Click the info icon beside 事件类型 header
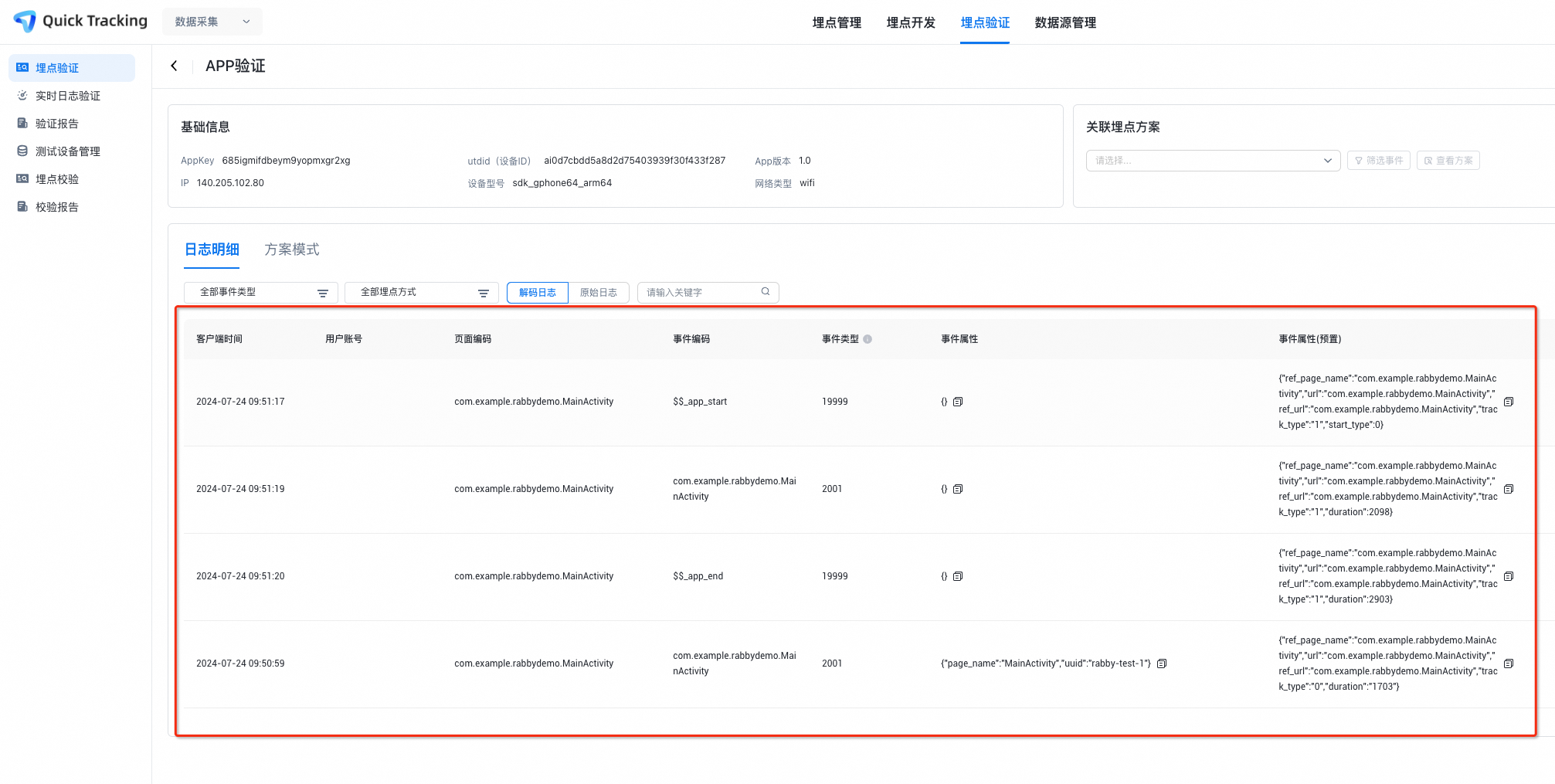This screenshot has height=784, width=1555. (x=867, y=339)
